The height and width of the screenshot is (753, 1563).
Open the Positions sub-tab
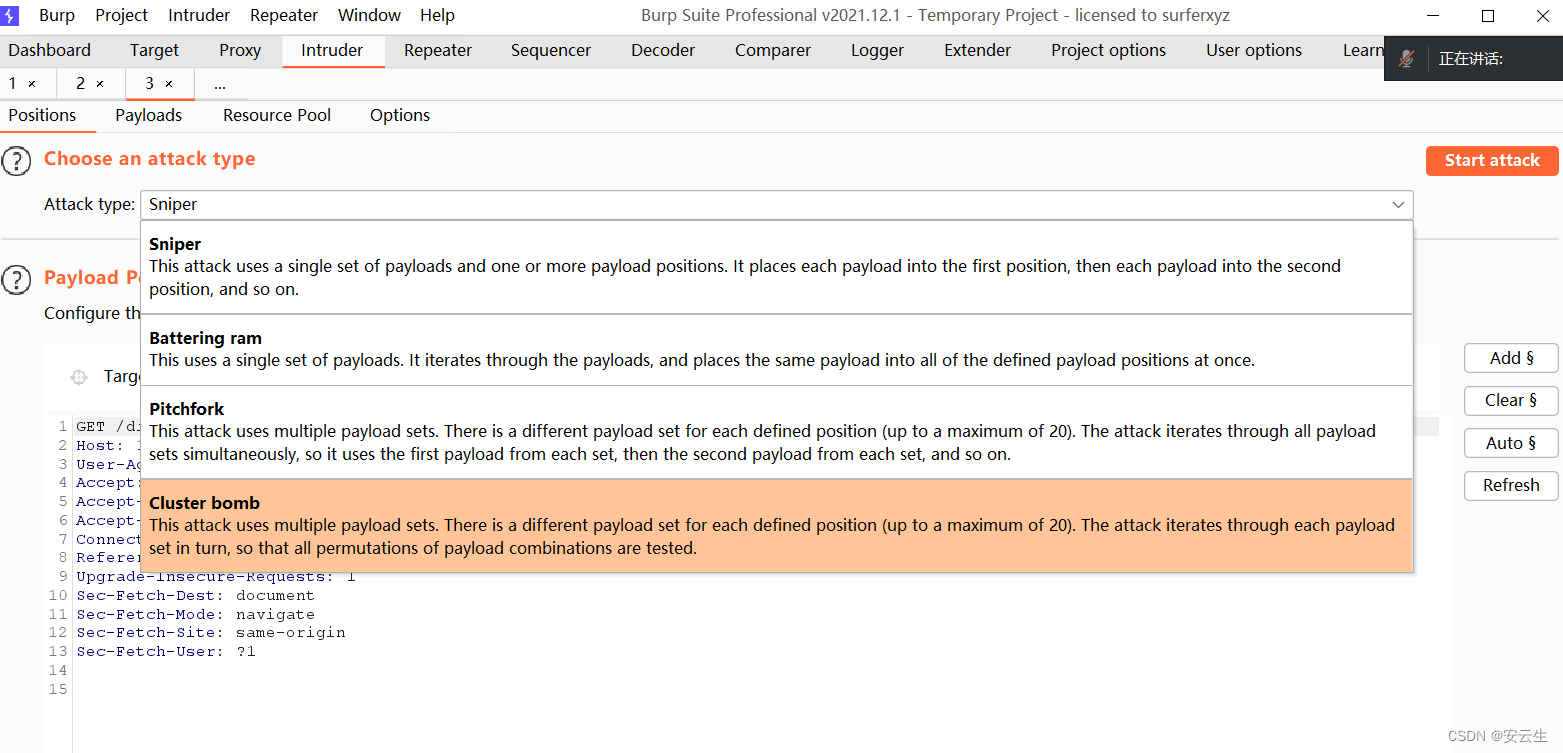(42, 115)
